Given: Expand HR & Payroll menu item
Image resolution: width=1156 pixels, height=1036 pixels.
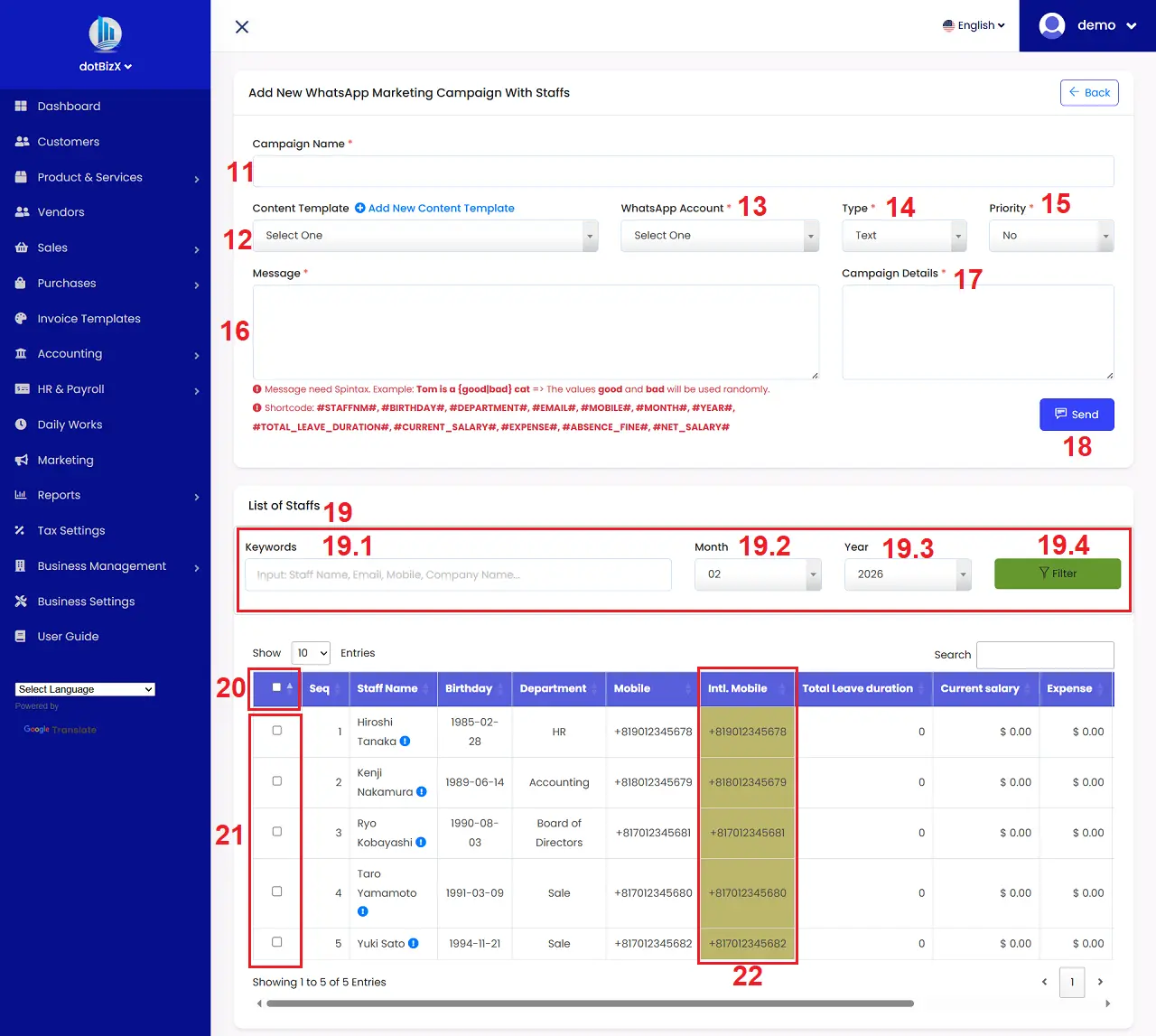Looking at the screenshot, I should [x=71, y=389].
